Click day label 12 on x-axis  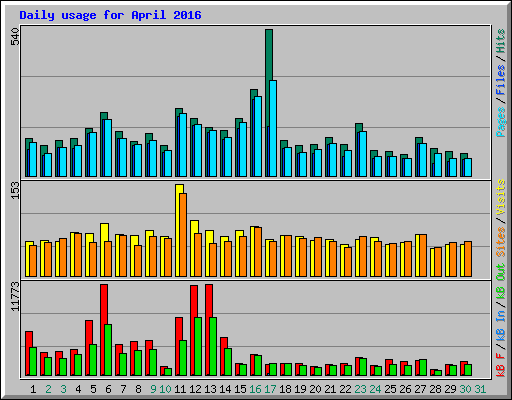coord(195,389)
